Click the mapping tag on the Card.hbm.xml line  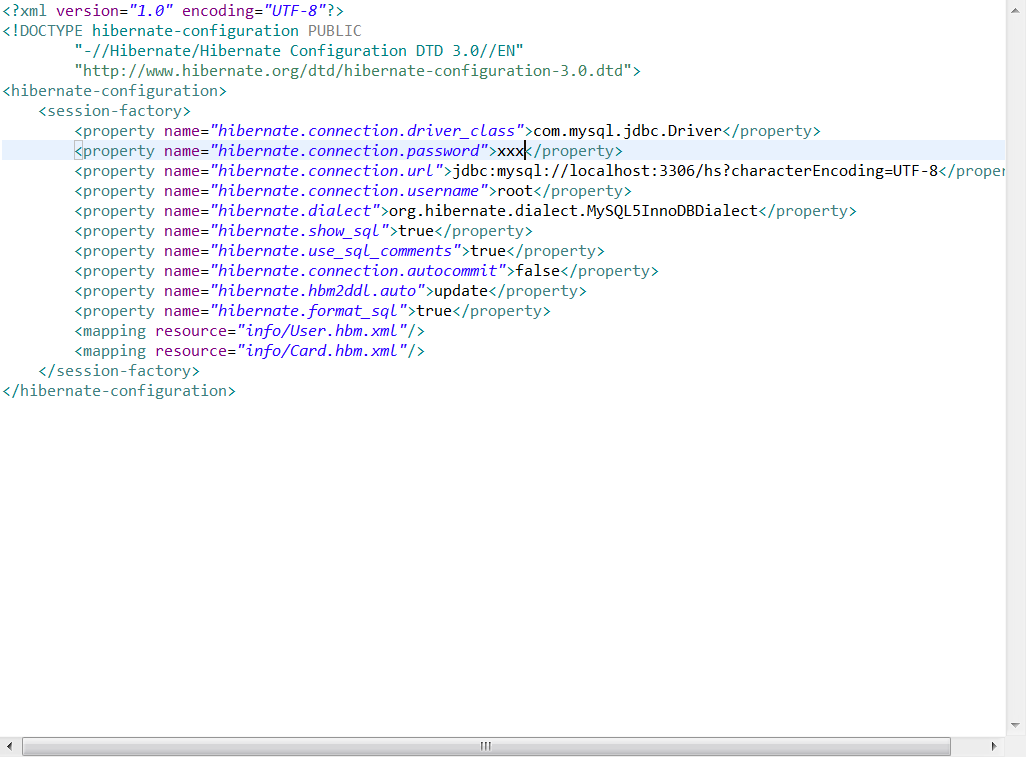tap(110, 351)
